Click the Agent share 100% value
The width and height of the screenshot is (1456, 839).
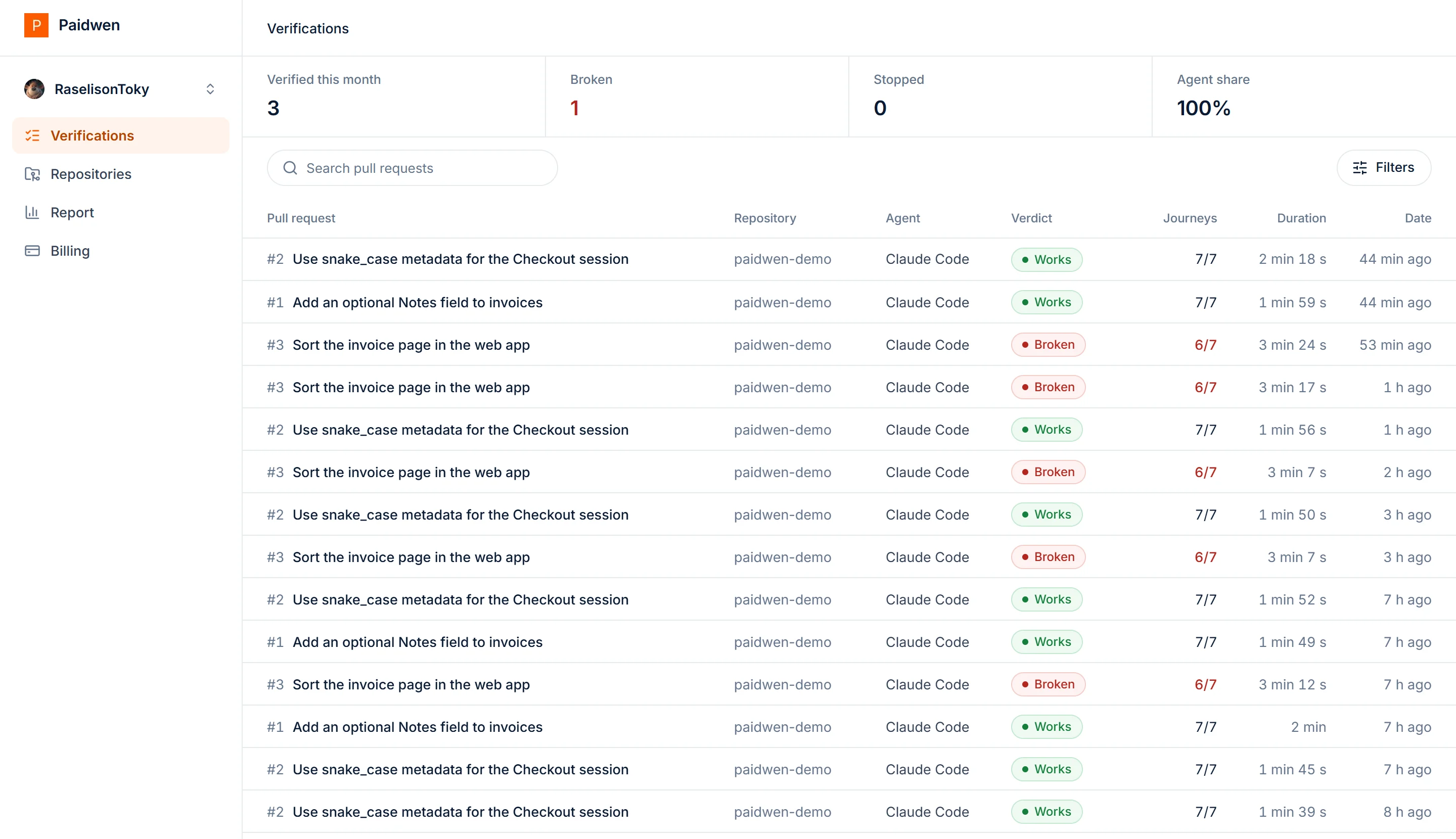[1204, 108]
